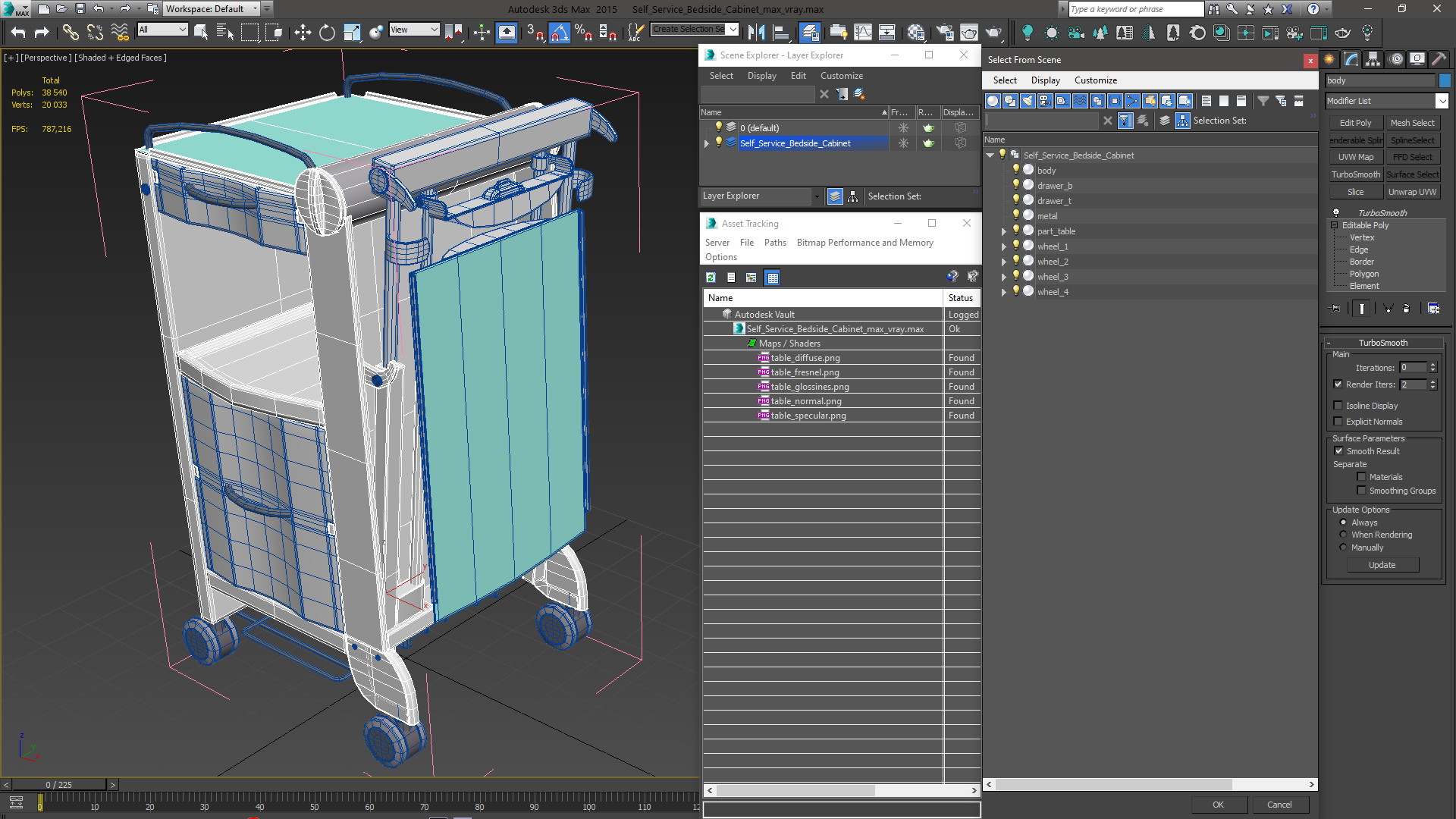Toggle the Render Iters checkbox

coord(1338,384)
